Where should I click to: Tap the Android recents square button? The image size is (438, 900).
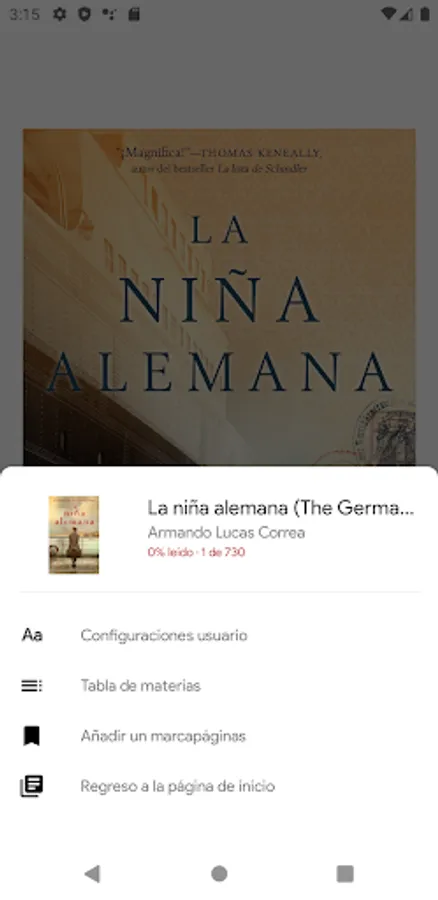(x=345, y=874)
